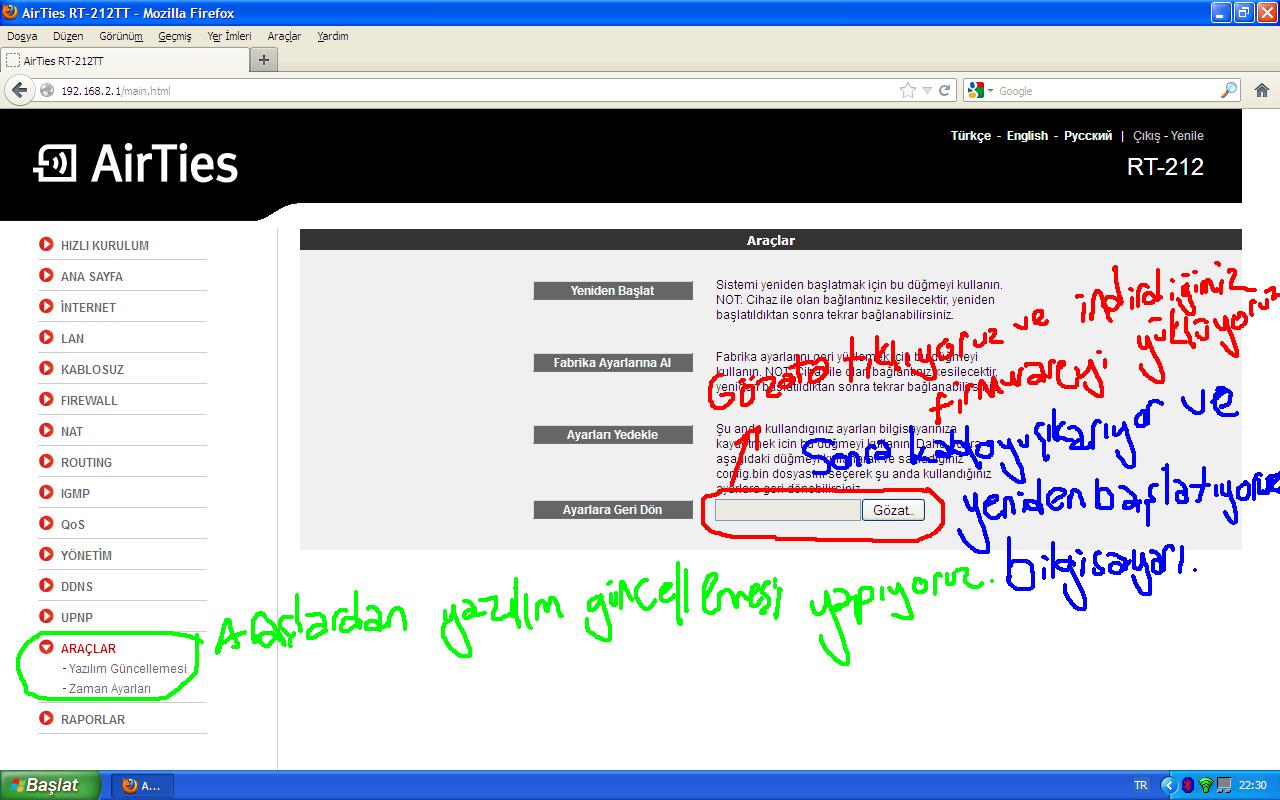Click Ayarları Yedekle button
The width and height of the screenshot is (1280, 800).
(613, 435)
